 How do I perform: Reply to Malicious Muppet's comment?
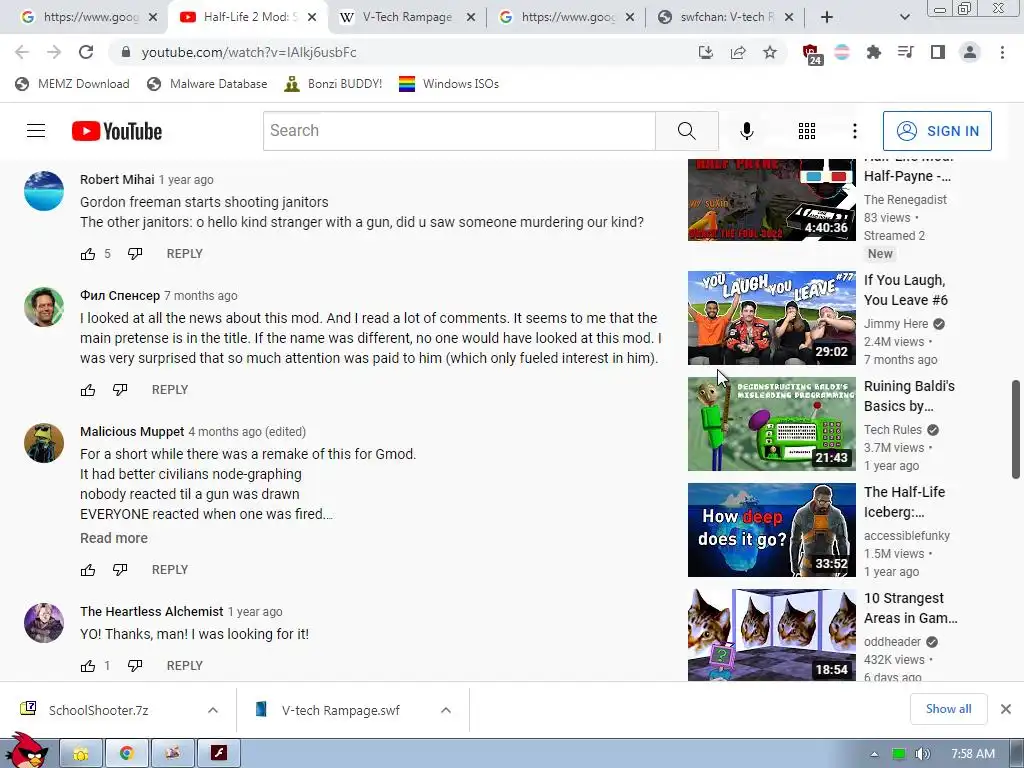(x=170, y=570)
